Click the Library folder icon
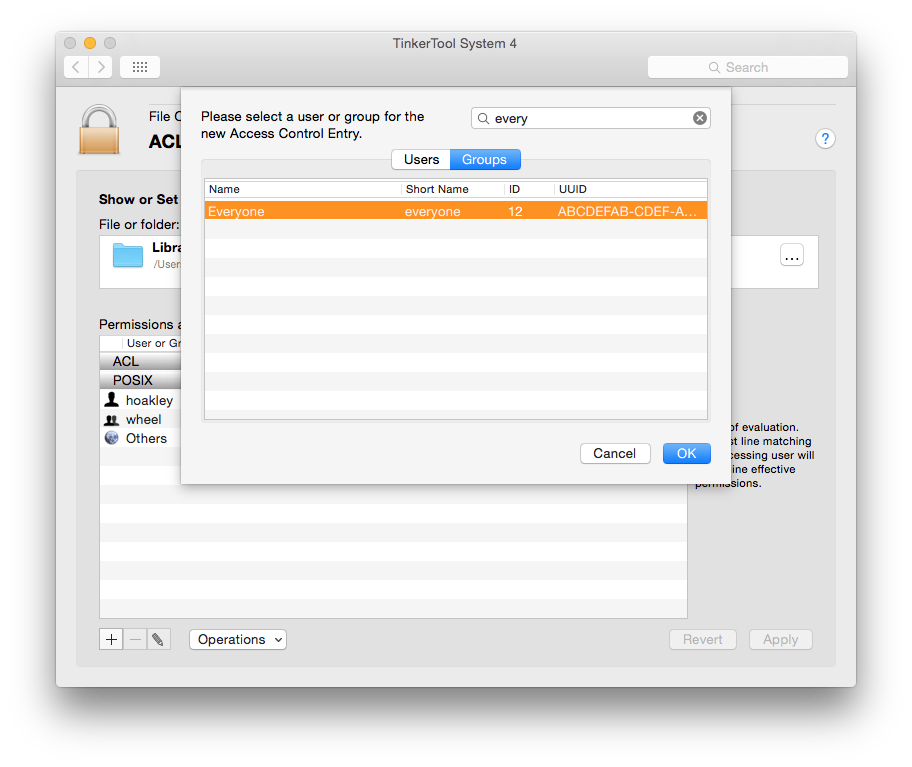This screenshot has width=912, height=767. (x=128, y=255)
